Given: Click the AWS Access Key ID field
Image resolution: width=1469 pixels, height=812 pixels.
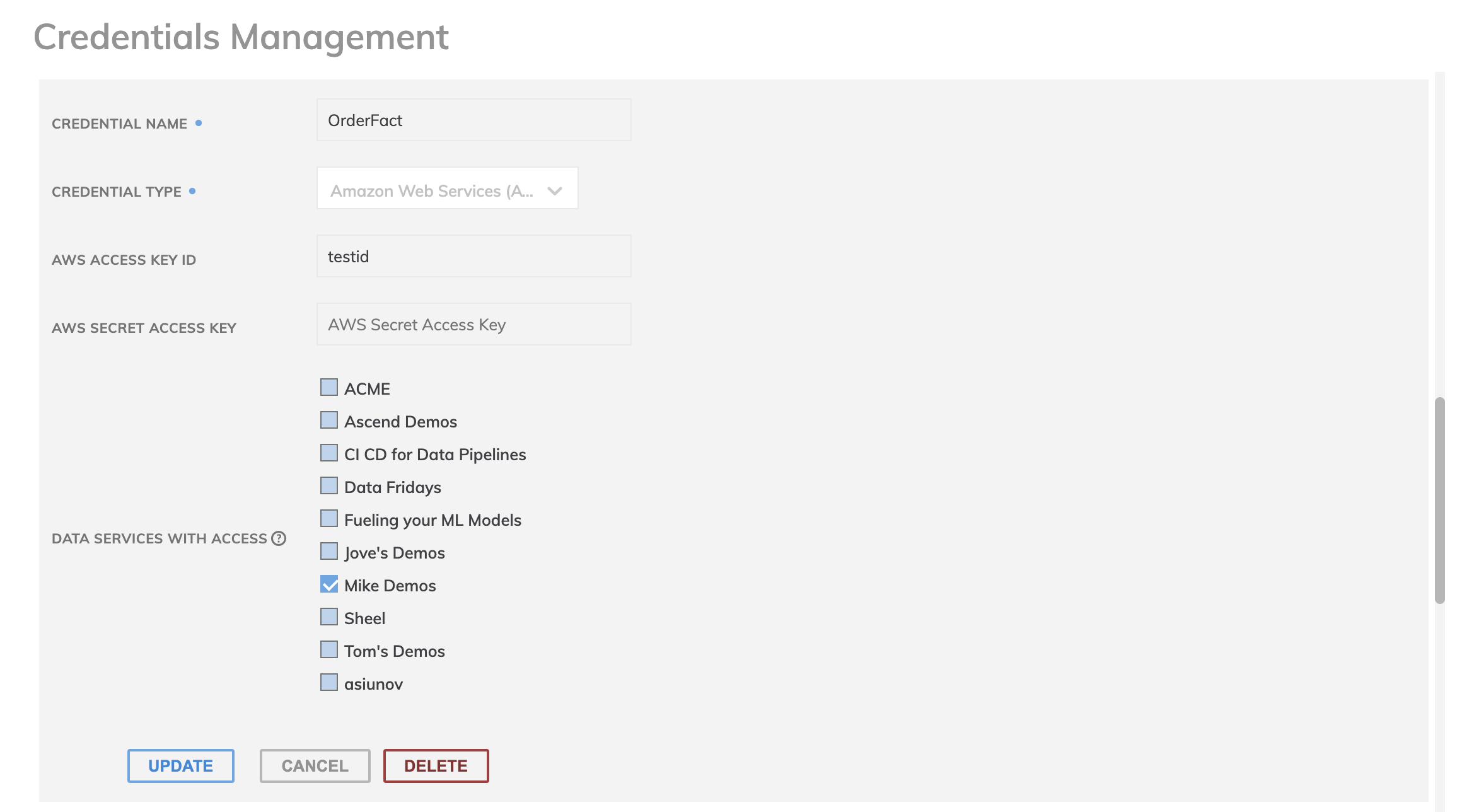Looking at the screenshot, I should pos(473,256).
